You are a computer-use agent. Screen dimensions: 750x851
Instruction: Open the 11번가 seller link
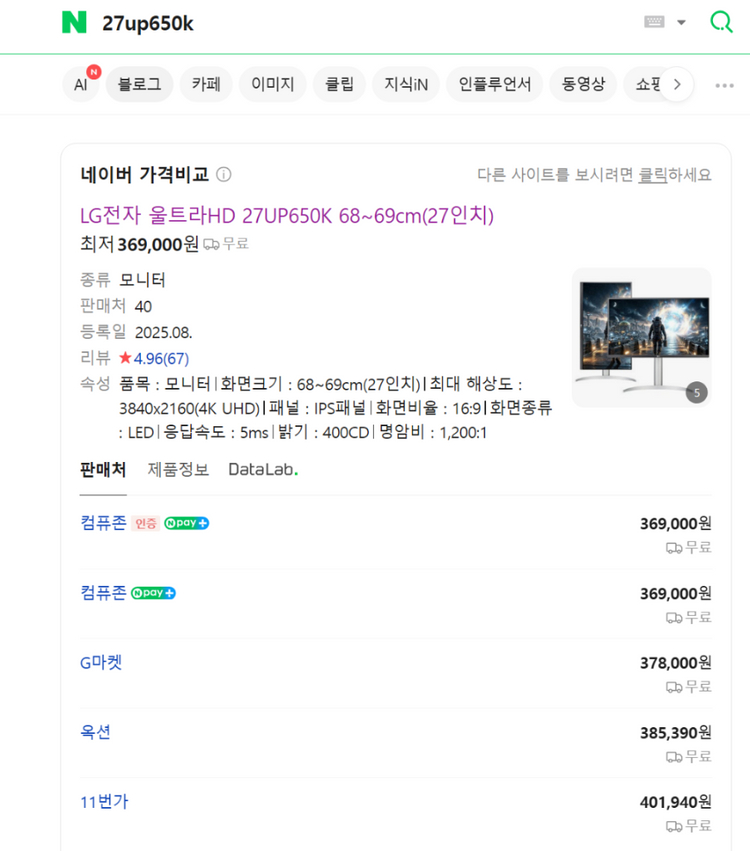pyautogui.click(x=104, y=801)
